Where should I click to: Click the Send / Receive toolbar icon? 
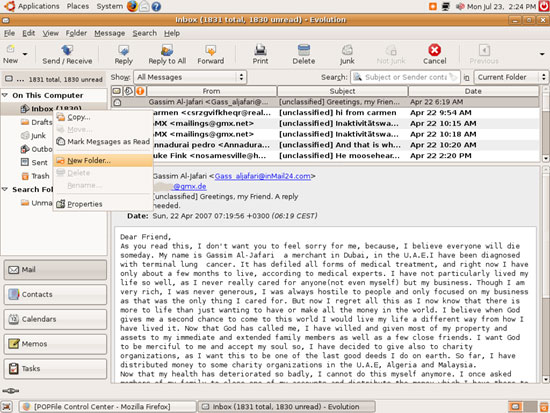67,50
